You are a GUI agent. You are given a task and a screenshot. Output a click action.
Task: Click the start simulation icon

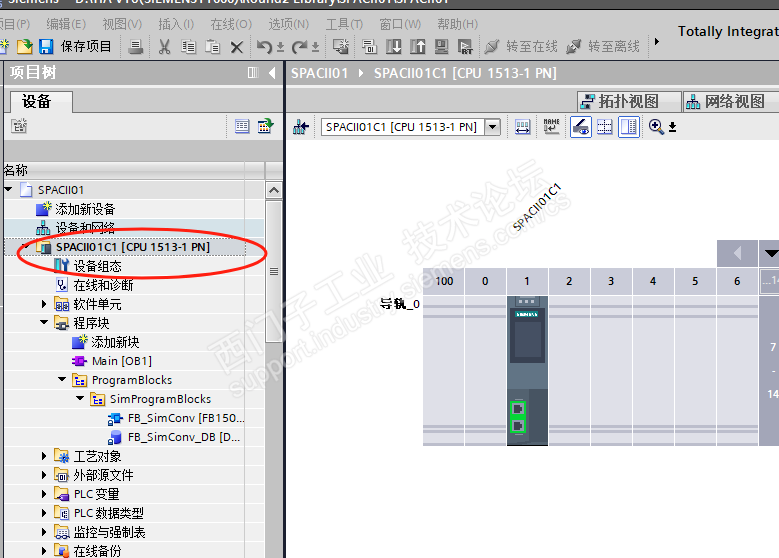coord(441,47)
